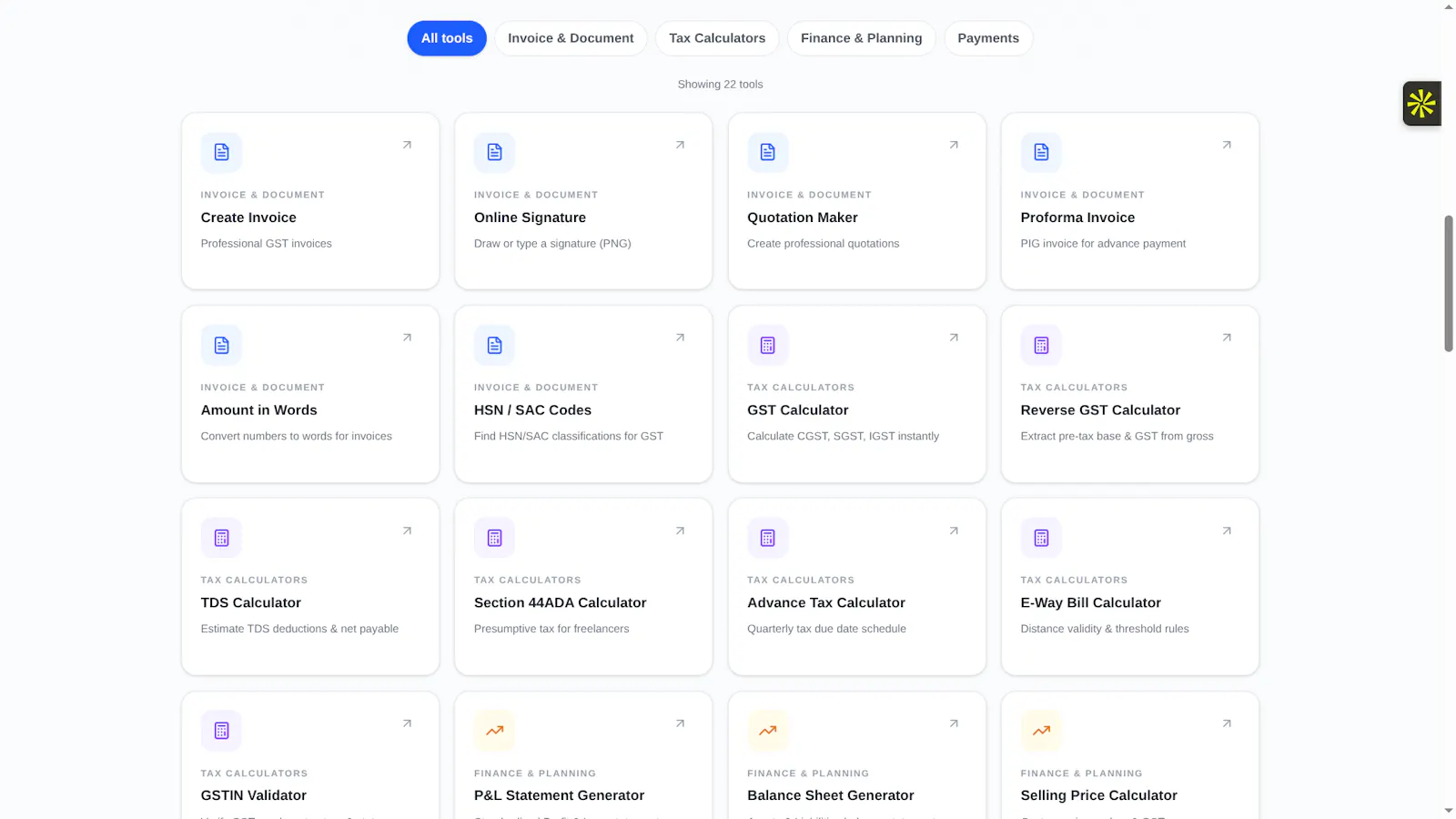
Task: Click the Online Signature document icon
Action: tap(494, 152)
